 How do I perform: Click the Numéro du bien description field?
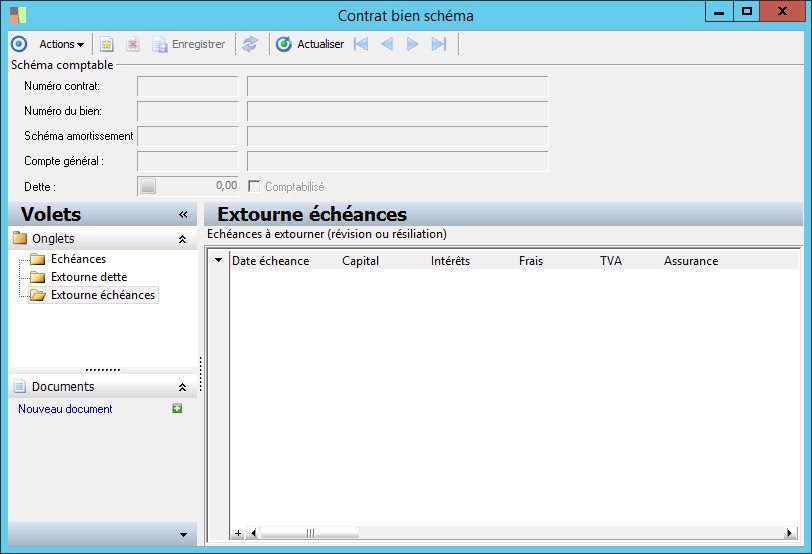[398, 111]
